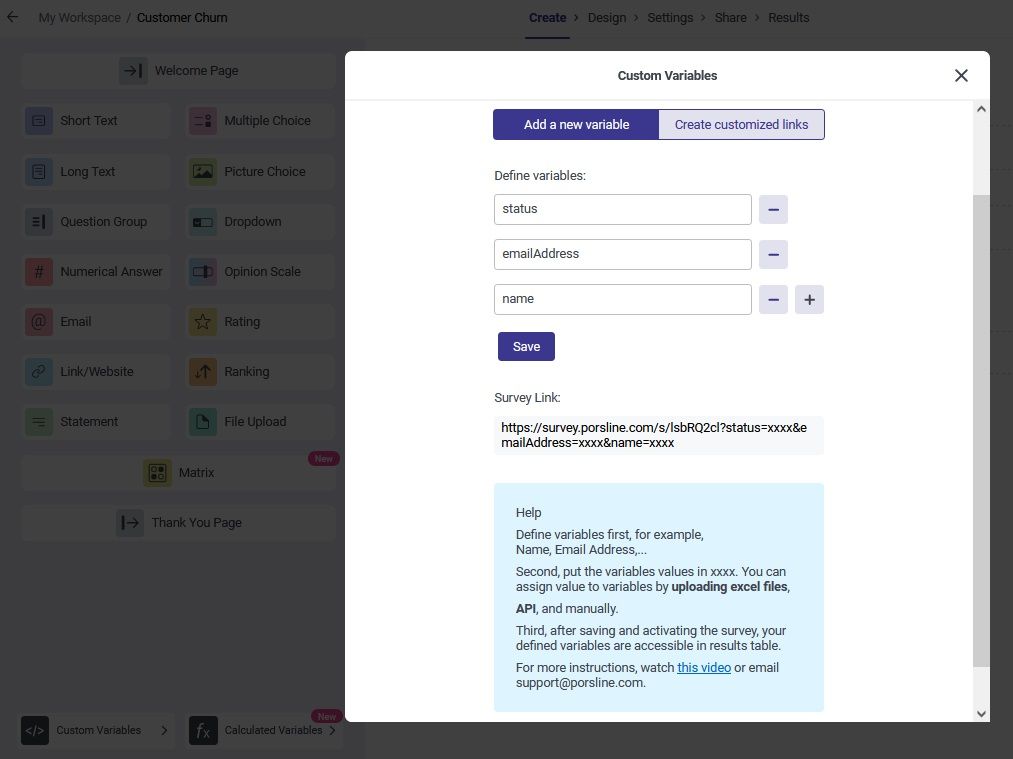Remove the emailAddress variable with its minus button

[x=773, y=255]
